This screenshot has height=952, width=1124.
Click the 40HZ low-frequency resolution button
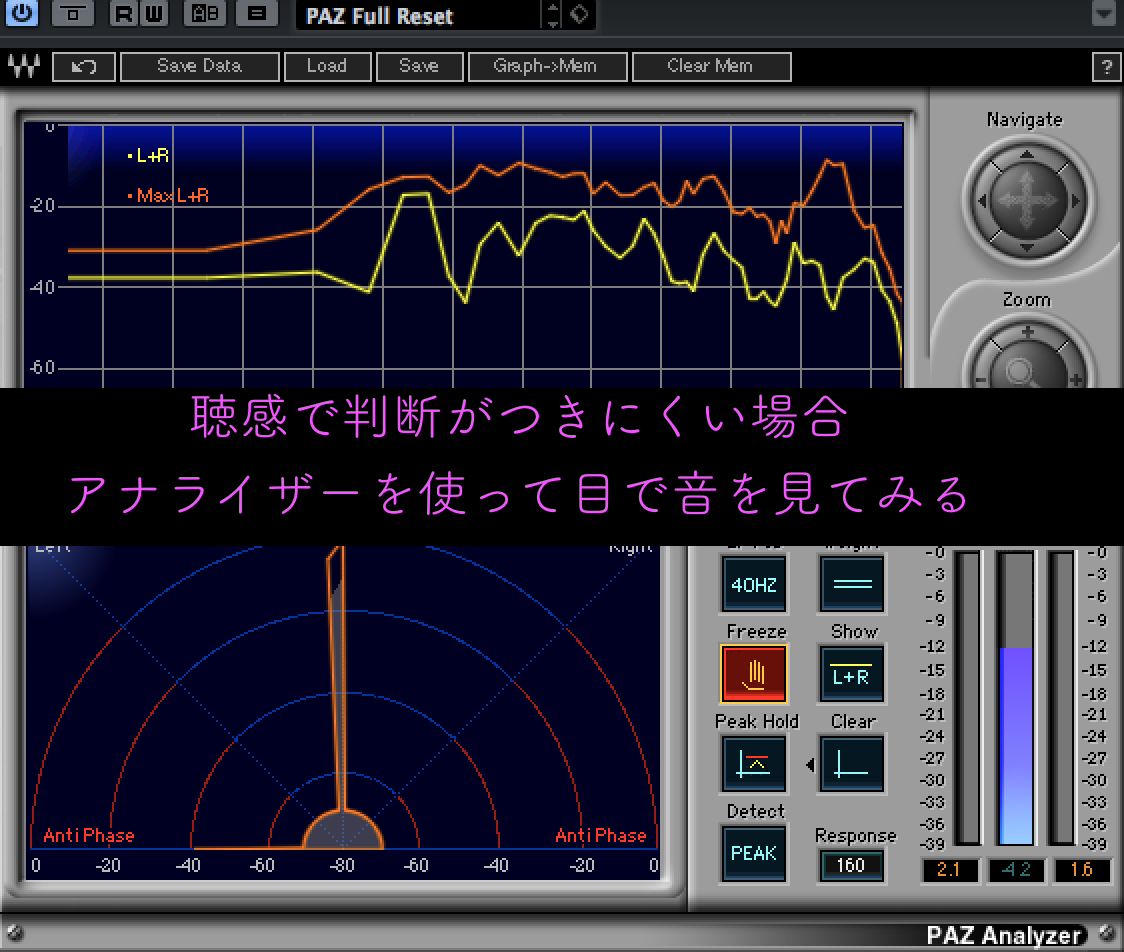pyautogui.click(x=753, y=584)
